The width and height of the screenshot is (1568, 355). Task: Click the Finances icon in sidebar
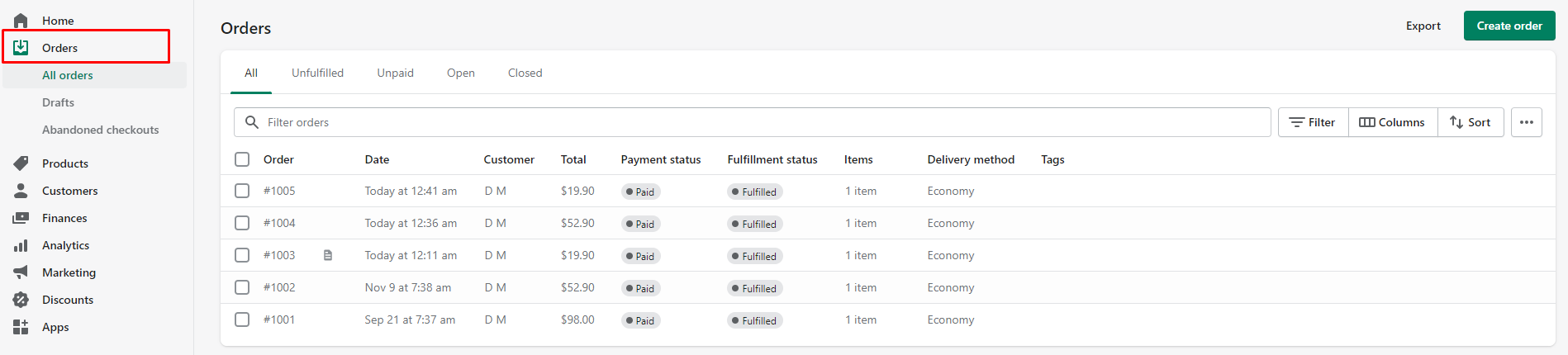click(21, 218)
